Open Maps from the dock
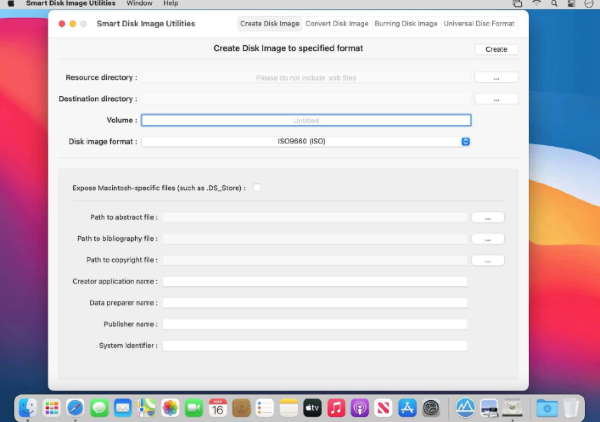The height and width of the screenshot is (422, 600). tap(147, 408)
